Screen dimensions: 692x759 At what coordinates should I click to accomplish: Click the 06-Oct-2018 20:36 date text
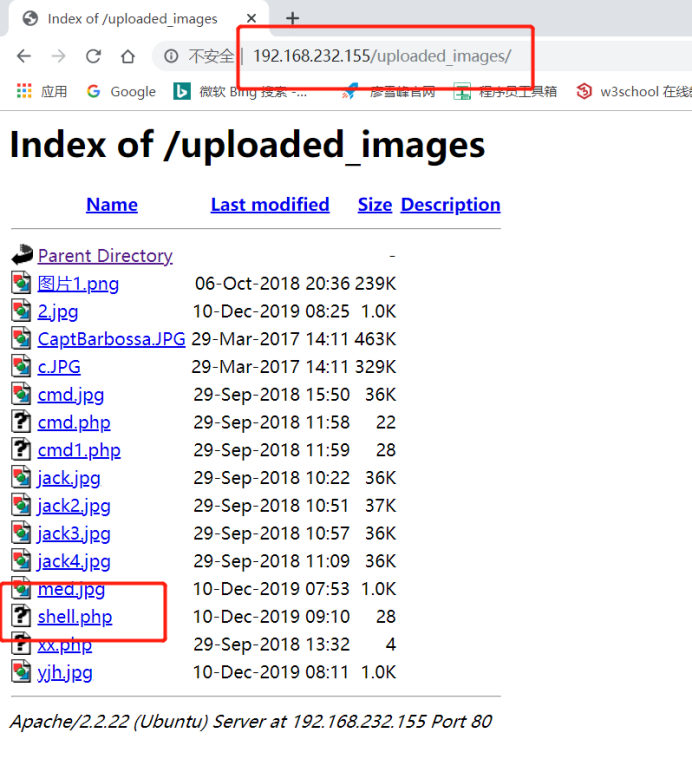[x=272, y=284]
